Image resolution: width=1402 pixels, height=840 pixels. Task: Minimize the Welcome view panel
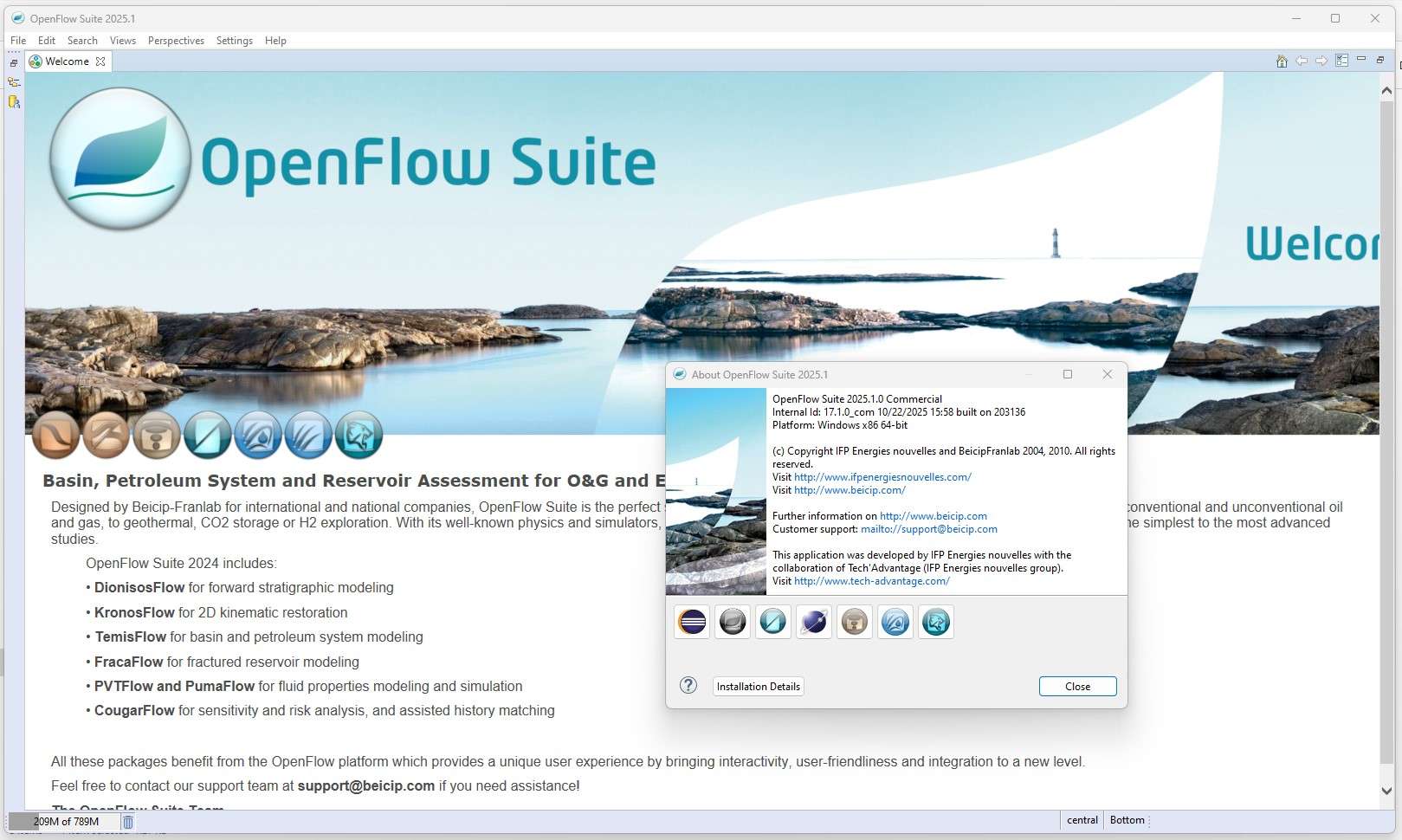coord(1361,60)
